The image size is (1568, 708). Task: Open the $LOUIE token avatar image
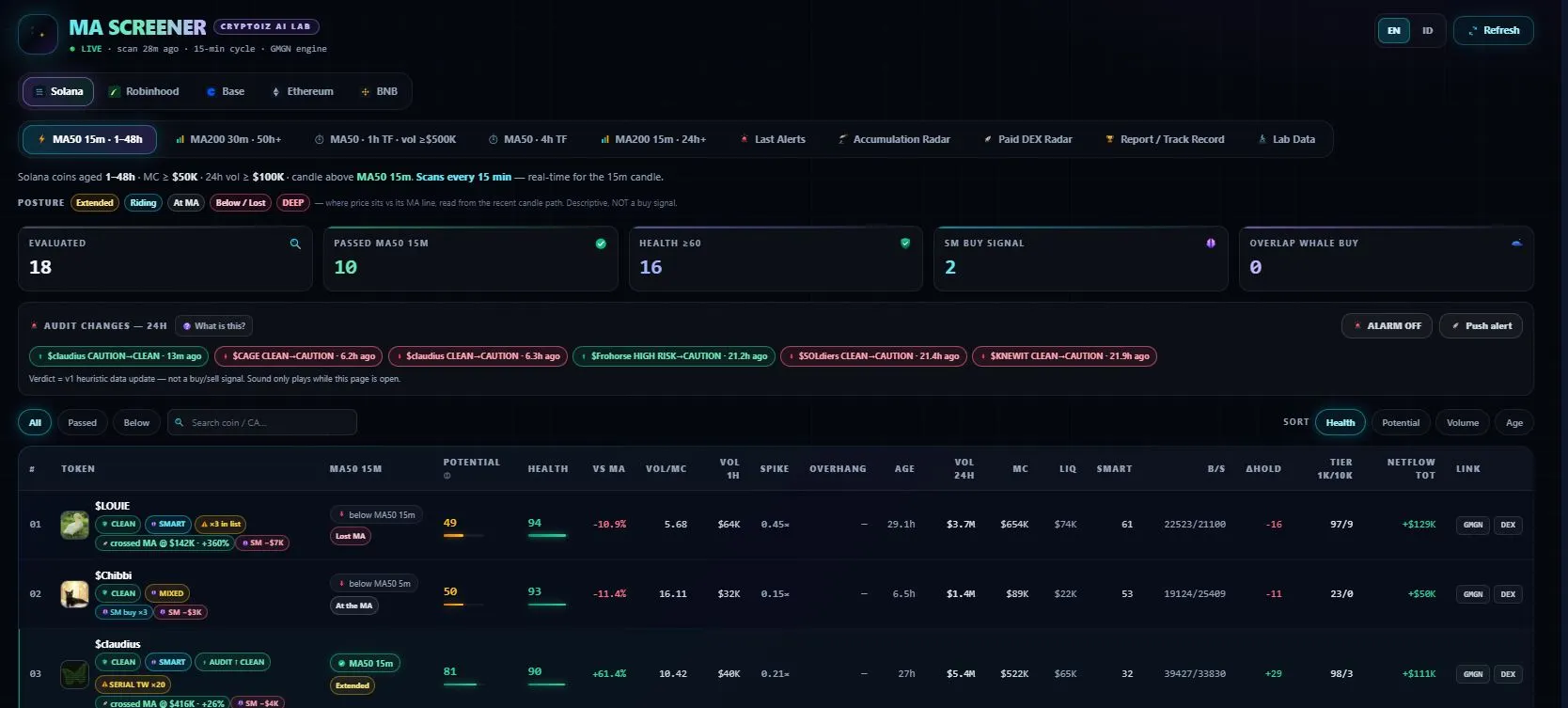[74, 525]
